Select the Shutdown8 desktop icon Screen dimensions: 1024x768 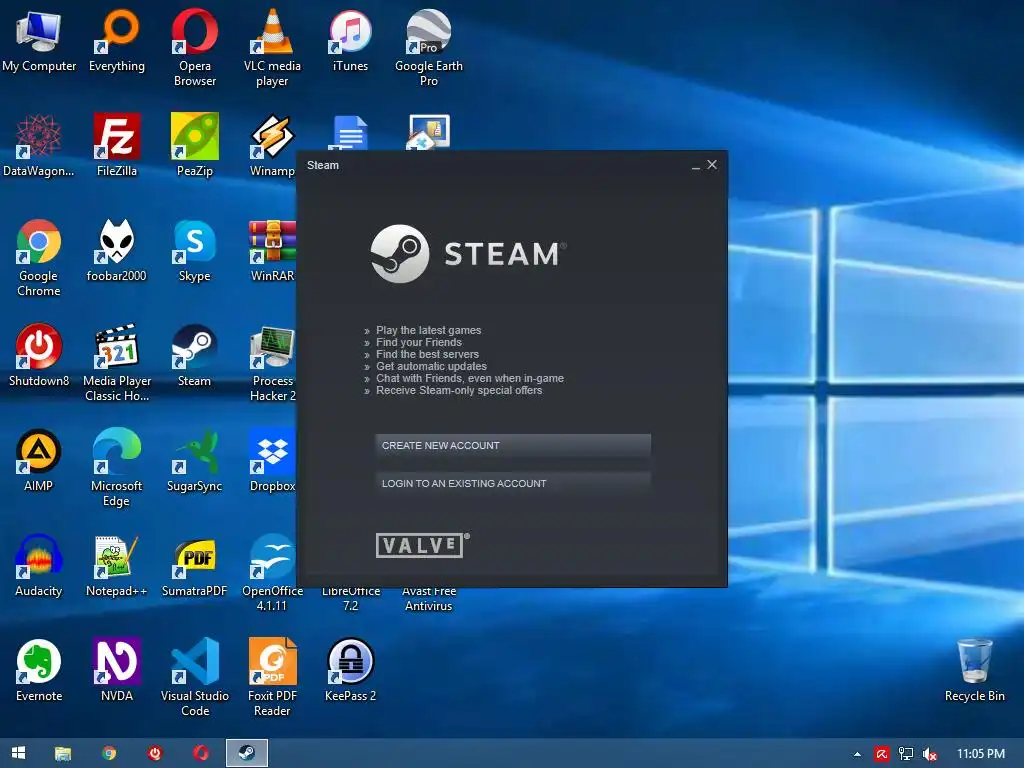pos(39,356)
